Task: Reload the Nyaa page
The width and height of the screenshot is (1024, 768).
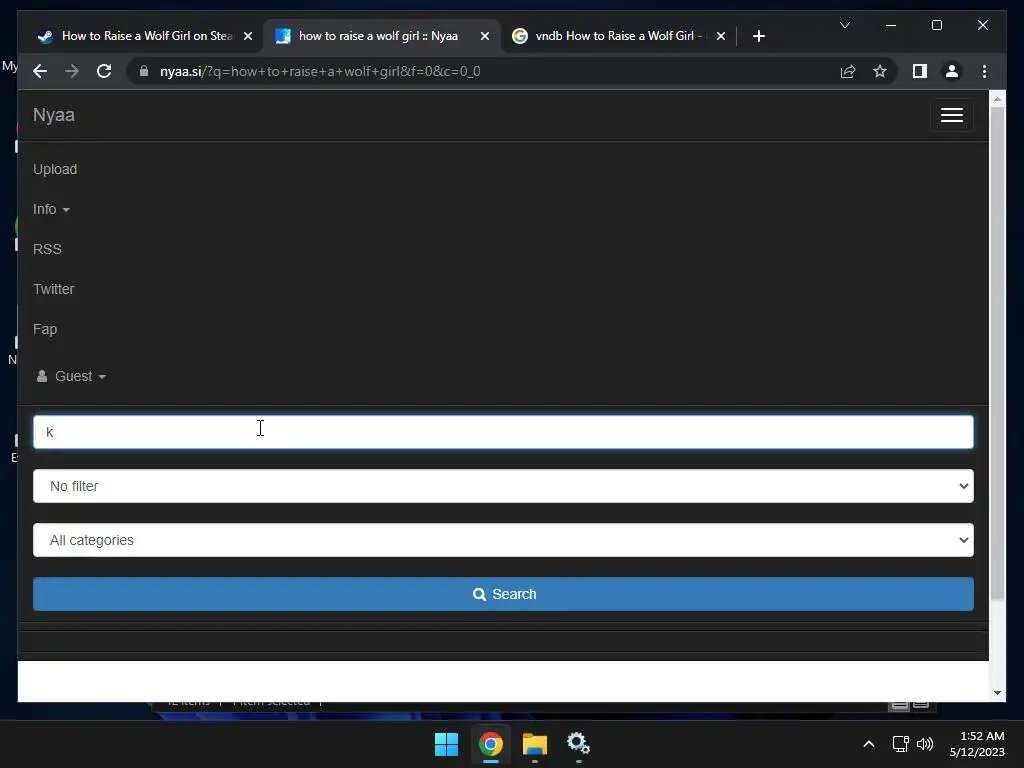Action: coord(104,71)
